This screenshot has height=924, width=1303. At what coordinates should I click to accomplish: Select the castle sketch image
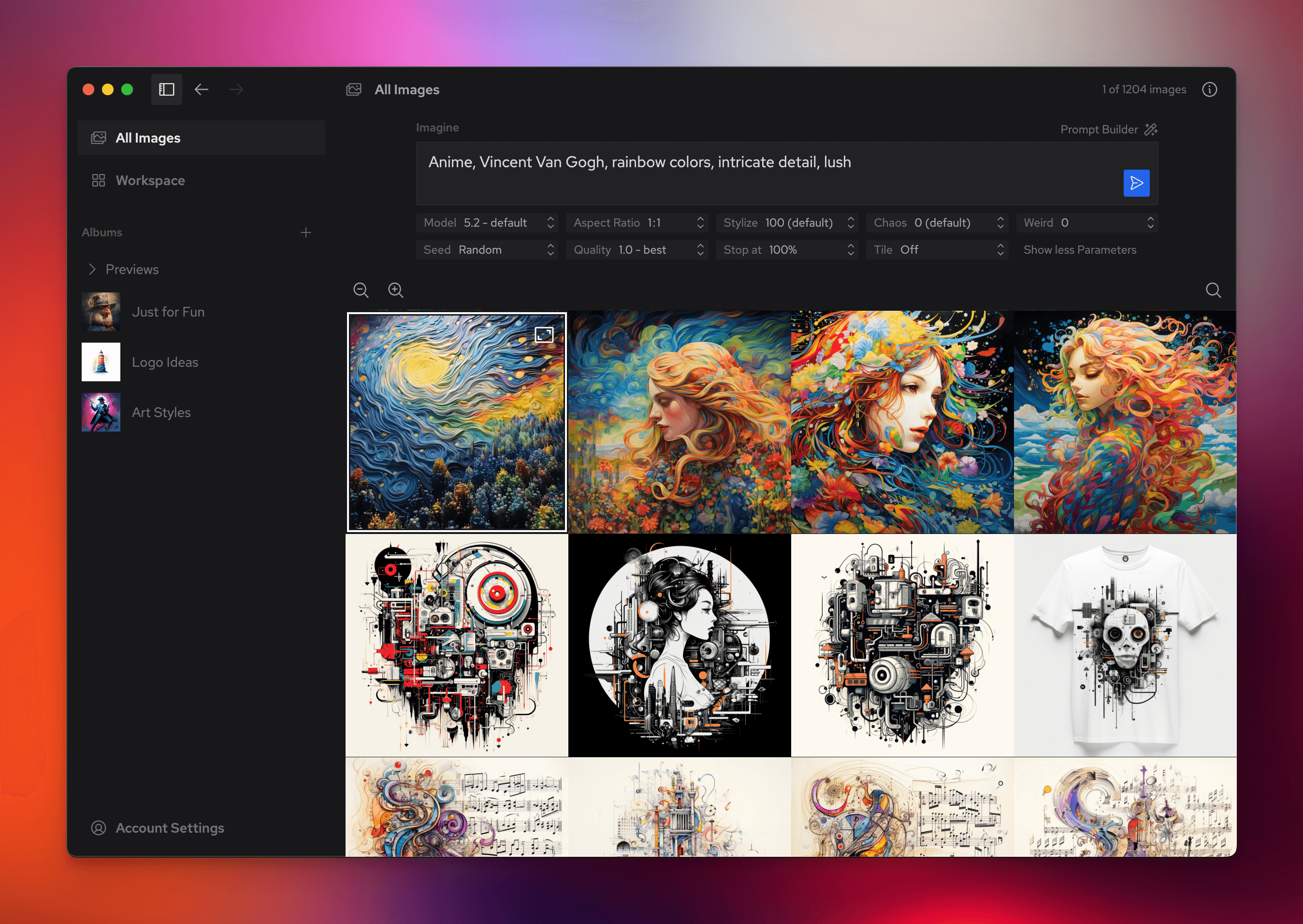pyautogui.click(x=680, y=807)
